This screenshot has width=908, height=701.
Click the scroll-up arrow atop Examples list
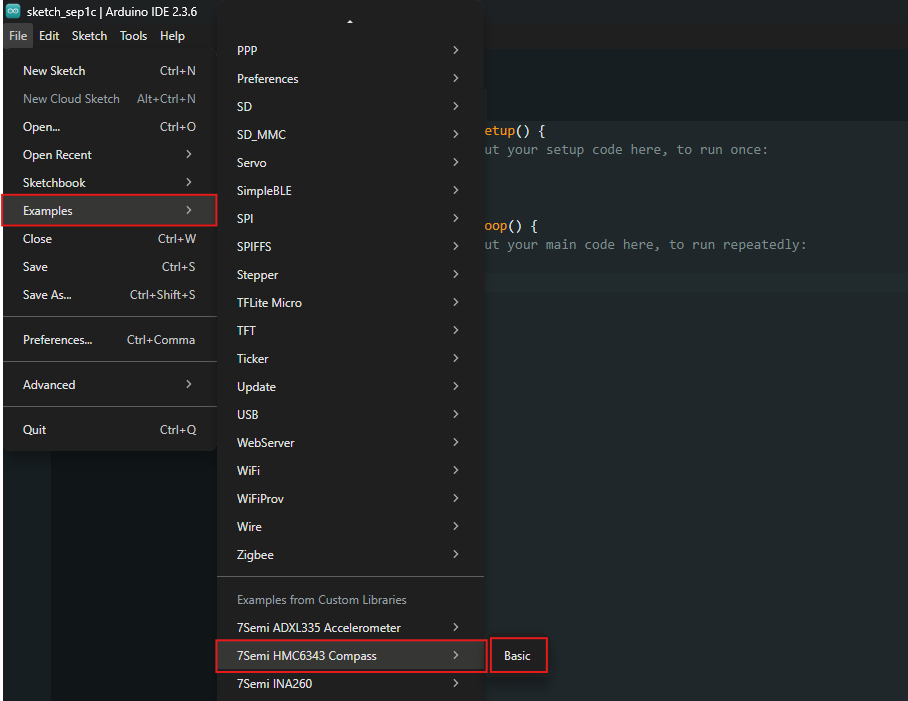point(350,22)
